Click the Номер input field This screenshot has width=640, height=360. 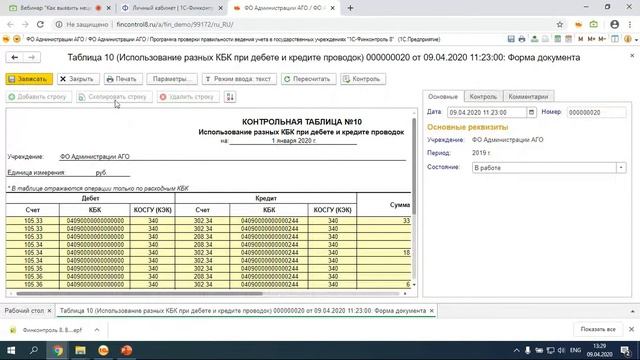point(596,112)
